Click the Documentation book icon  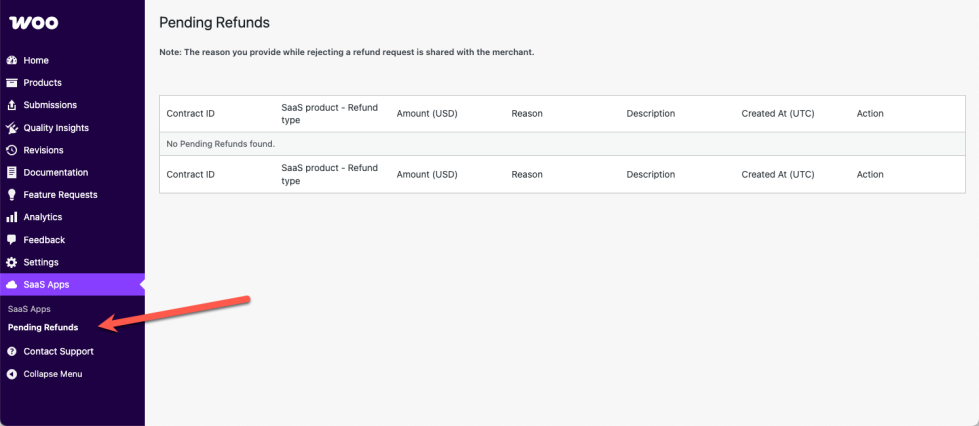(12, 172)
